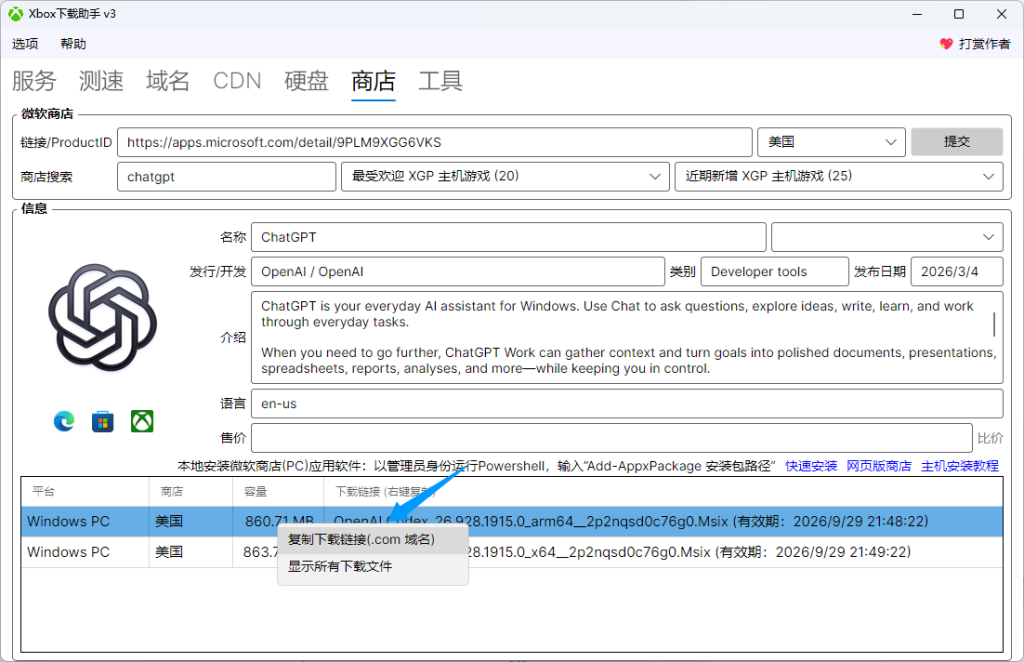Image resolution: width=1024 pixels, height=662 pixels.
Task: Switch to the 工具 tab
Action: click(441, 81)
